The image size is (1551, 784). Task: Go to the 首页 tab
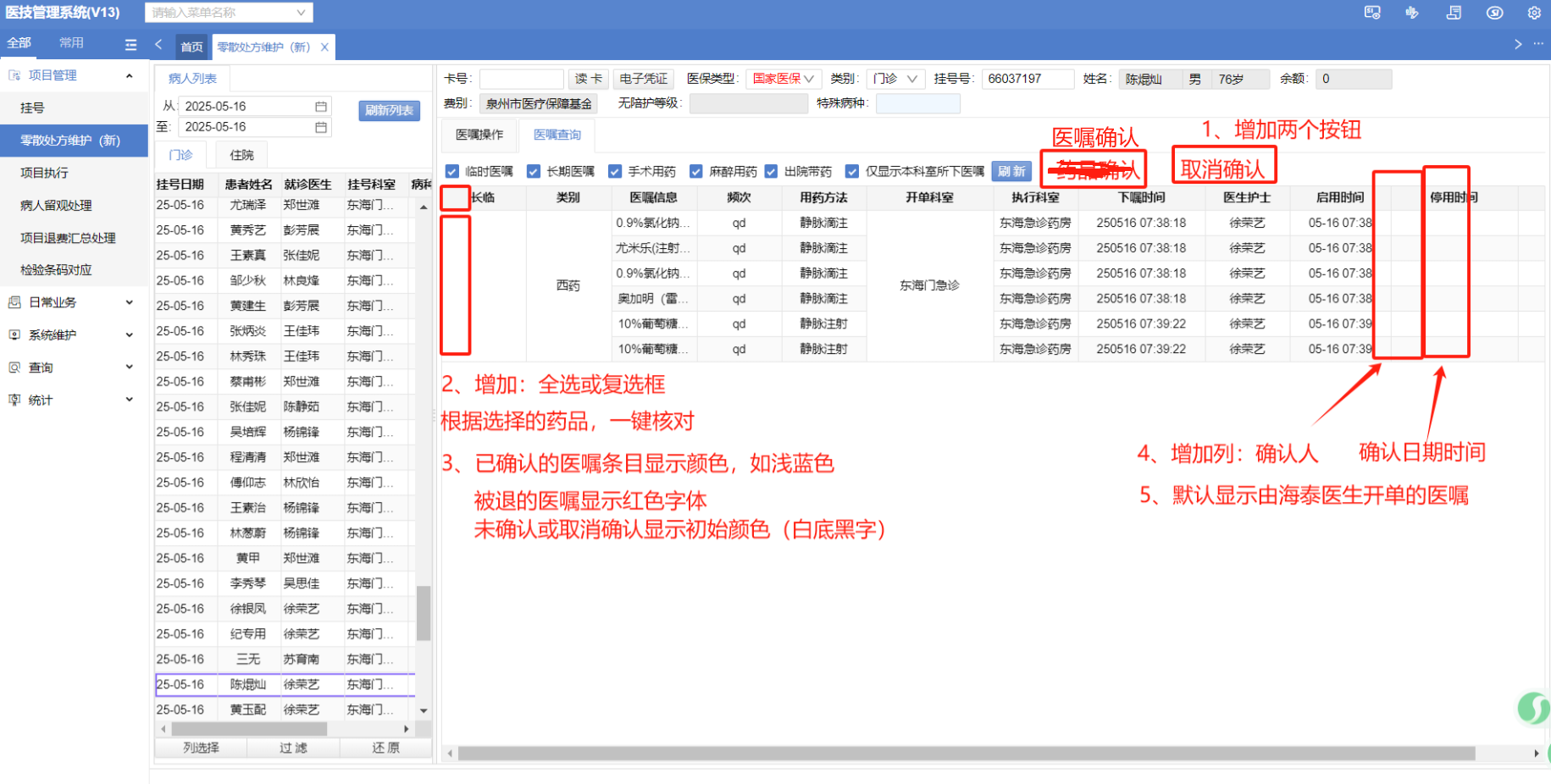[192, 47]
